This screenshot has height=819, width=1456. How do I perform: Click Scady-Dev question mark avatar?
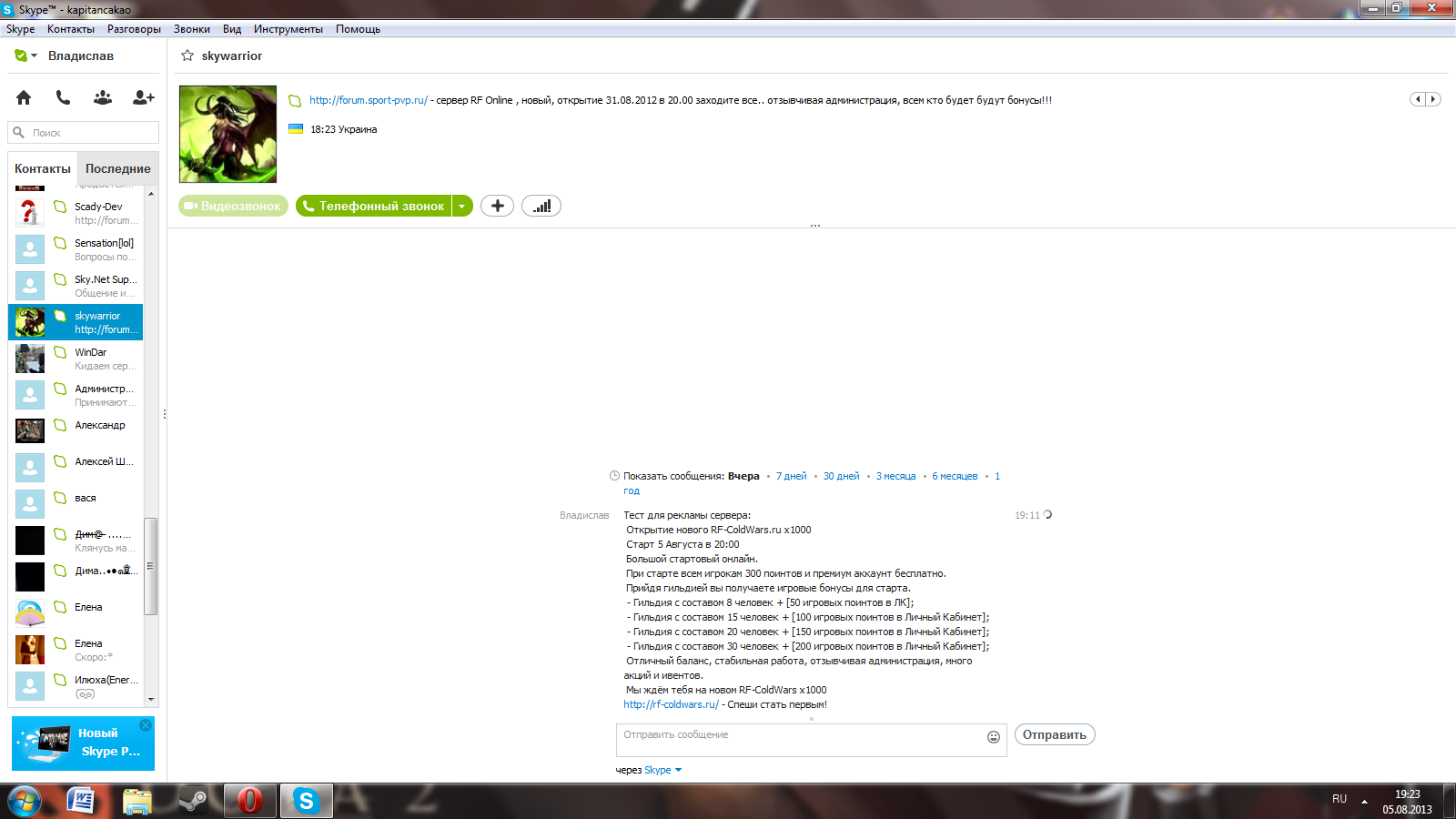click(30, 213)
